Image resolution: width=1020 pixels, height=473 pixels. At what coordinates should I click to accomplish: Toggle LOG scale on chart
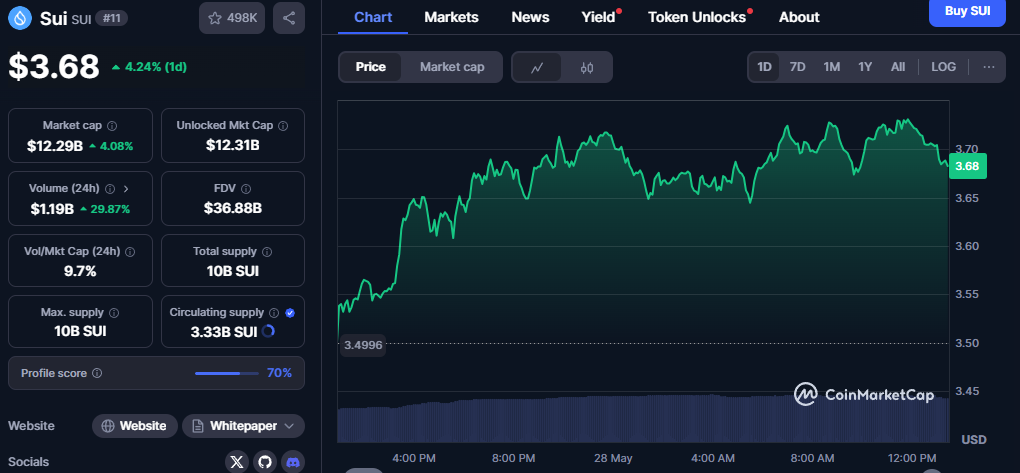[x=943, y=67]
